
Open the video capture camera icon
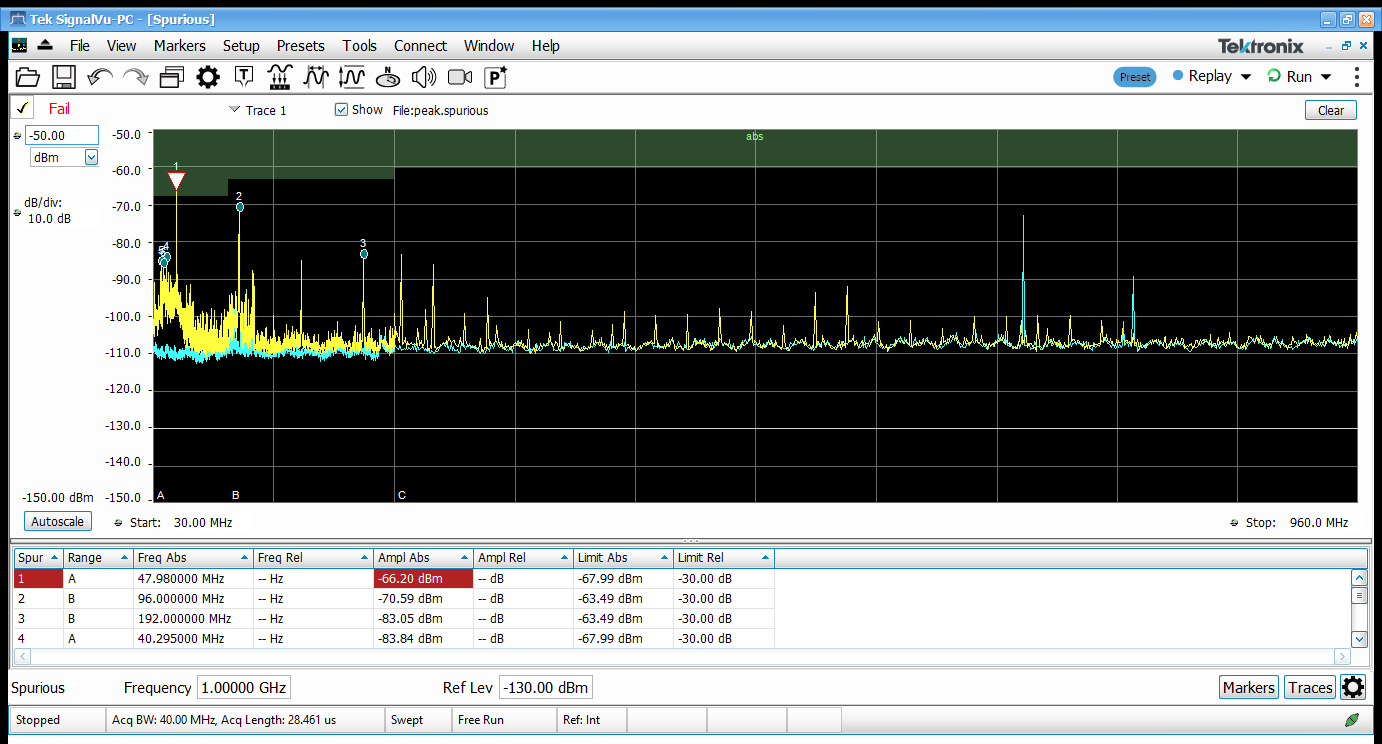click(x=459, y=76)
